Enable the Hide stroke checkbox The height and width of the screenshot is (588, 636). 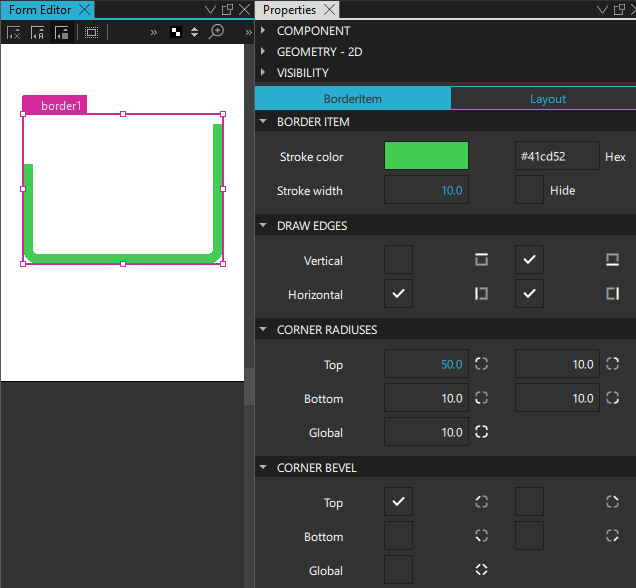point(529,190)
